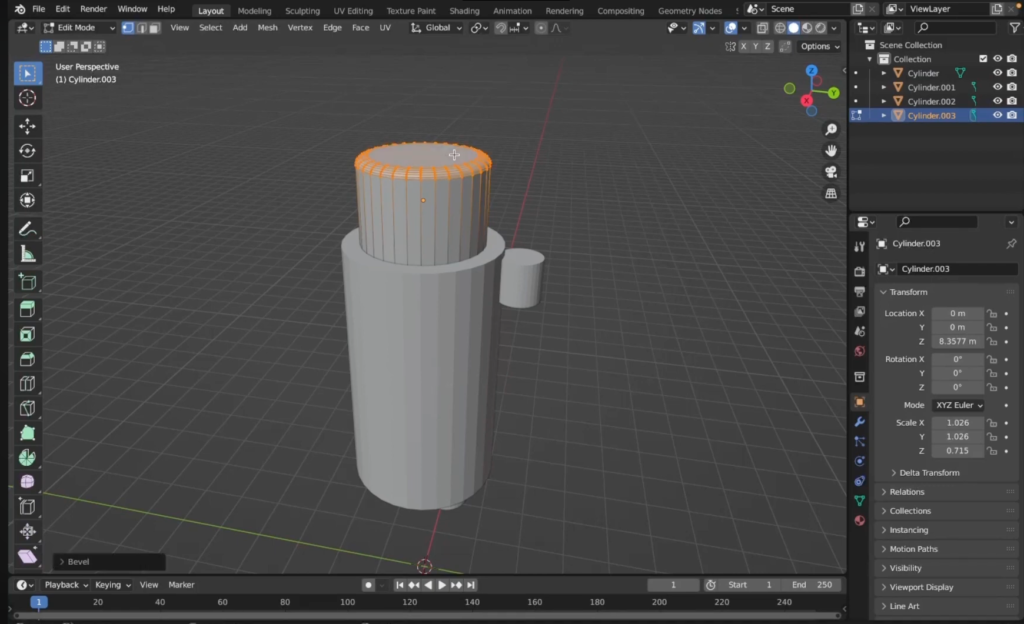Hide Cylinder.001 using its eye icon
The height and width of the screenshot is (624, 1024).
pyautogui.click(x=997, y=87)
